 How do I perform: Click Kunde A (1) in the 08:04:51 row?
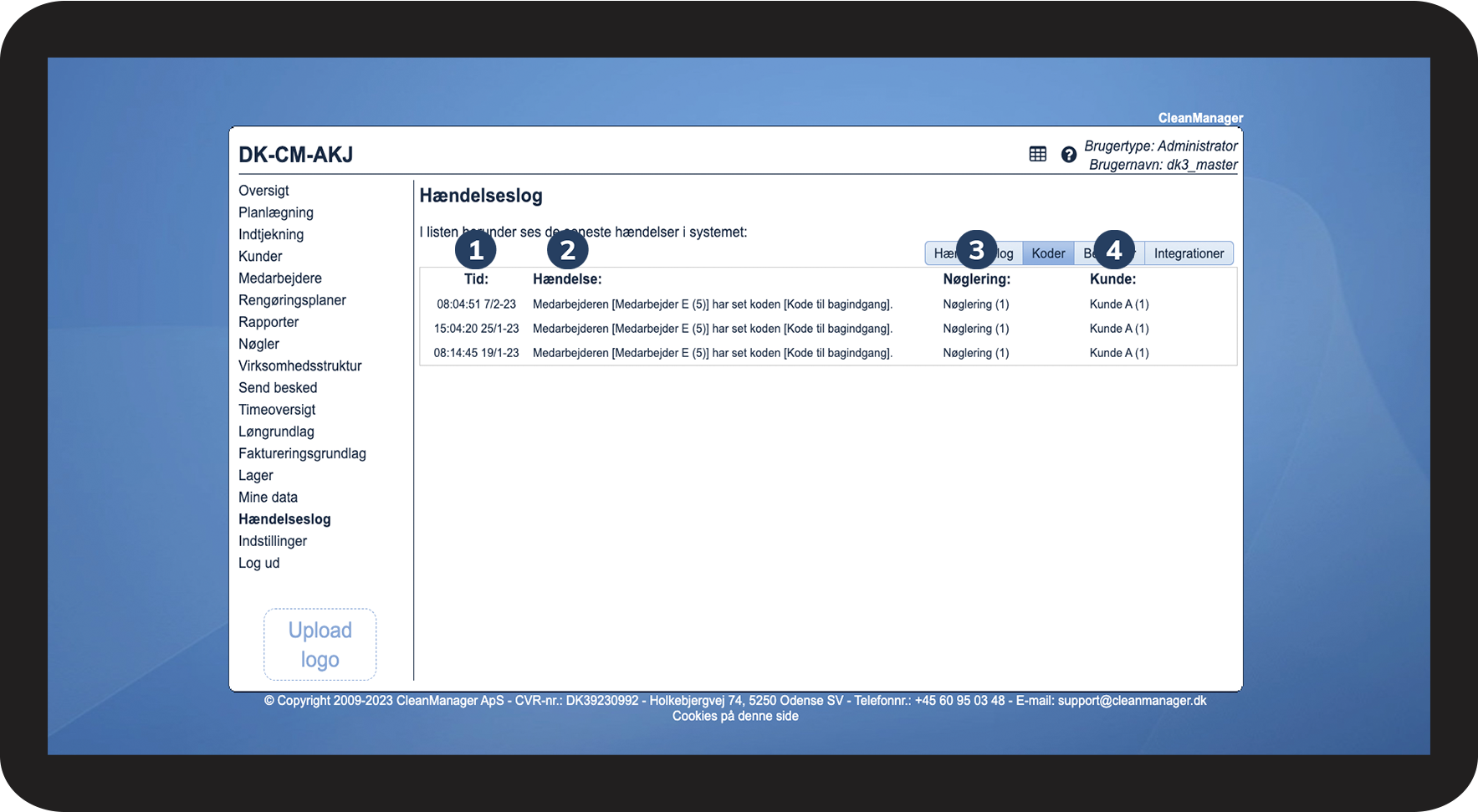click(1119, 304)
